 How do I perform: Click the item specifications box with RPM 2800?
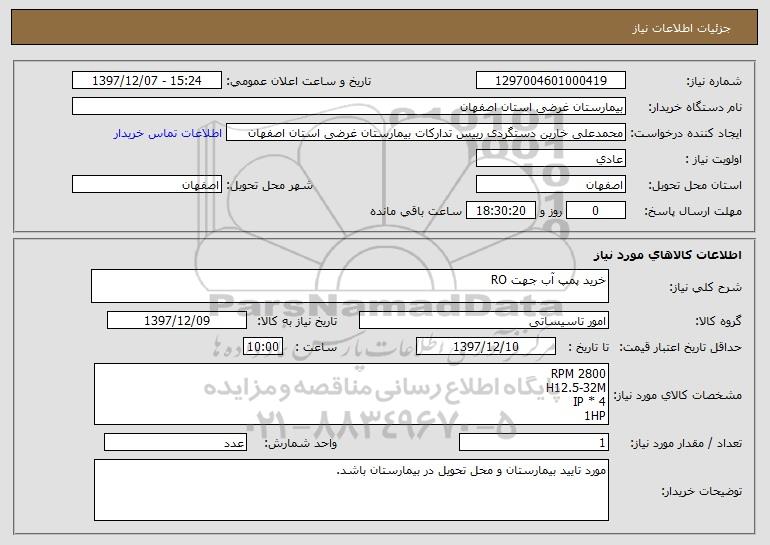tap(351, 394)
